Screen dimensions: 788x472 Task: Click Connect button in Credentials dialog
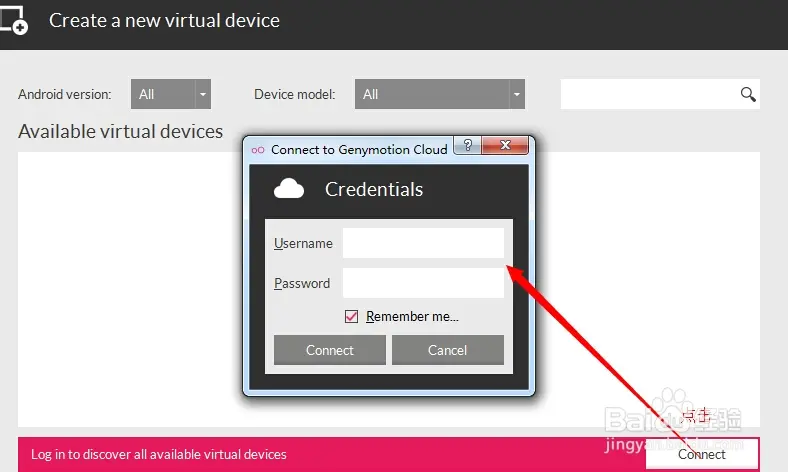point(330,350)
